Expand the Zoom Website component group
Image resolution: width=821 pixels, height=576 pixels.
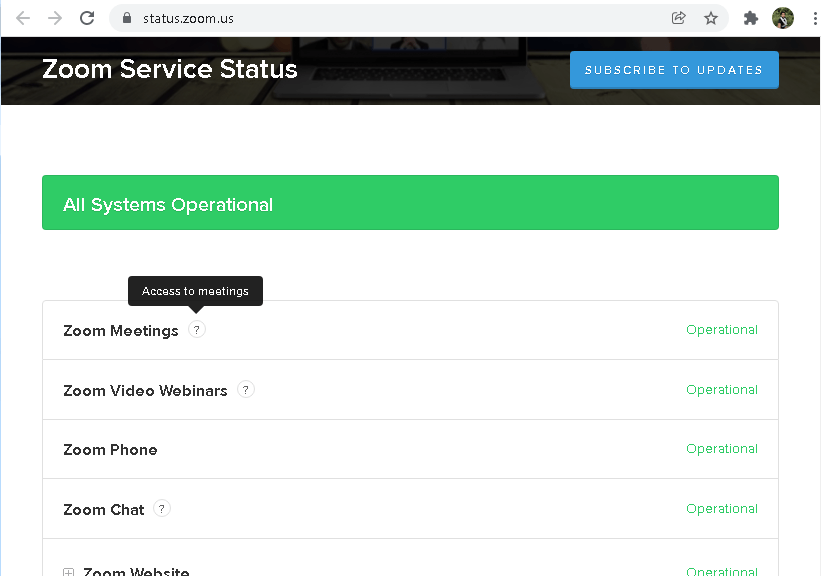tap(69, 572)
